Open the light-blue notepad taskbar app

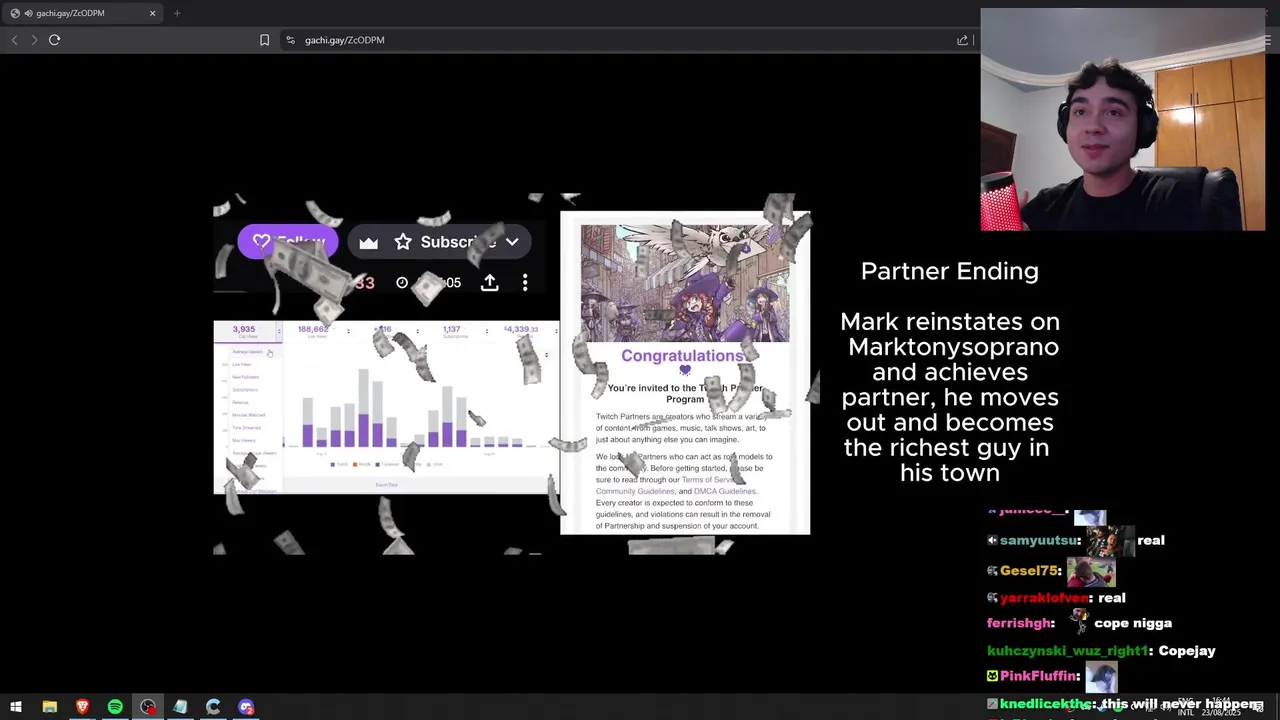coord(180,707)
